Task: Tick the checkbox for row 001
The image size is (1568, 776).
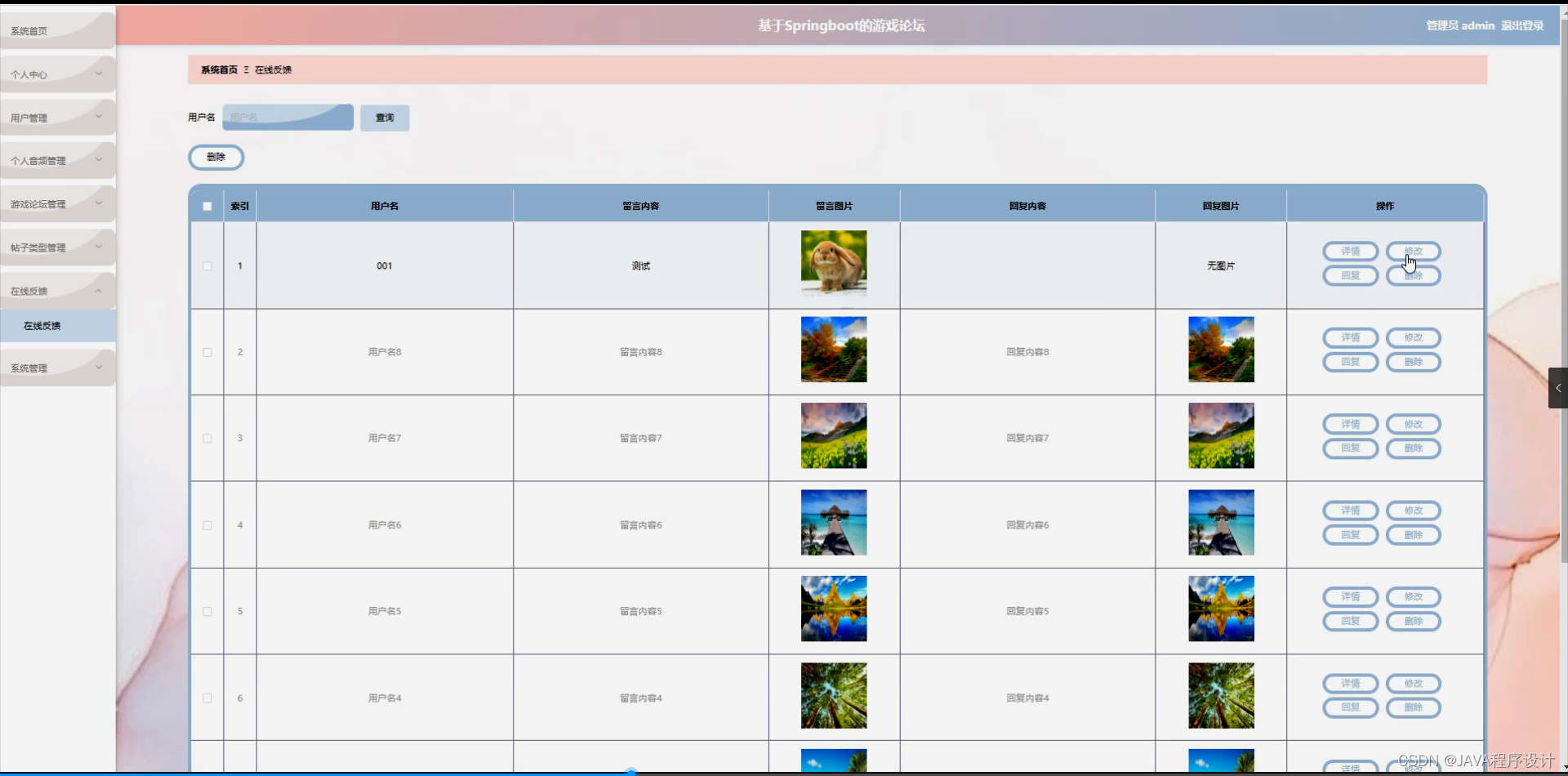Action: pos(207,266)
